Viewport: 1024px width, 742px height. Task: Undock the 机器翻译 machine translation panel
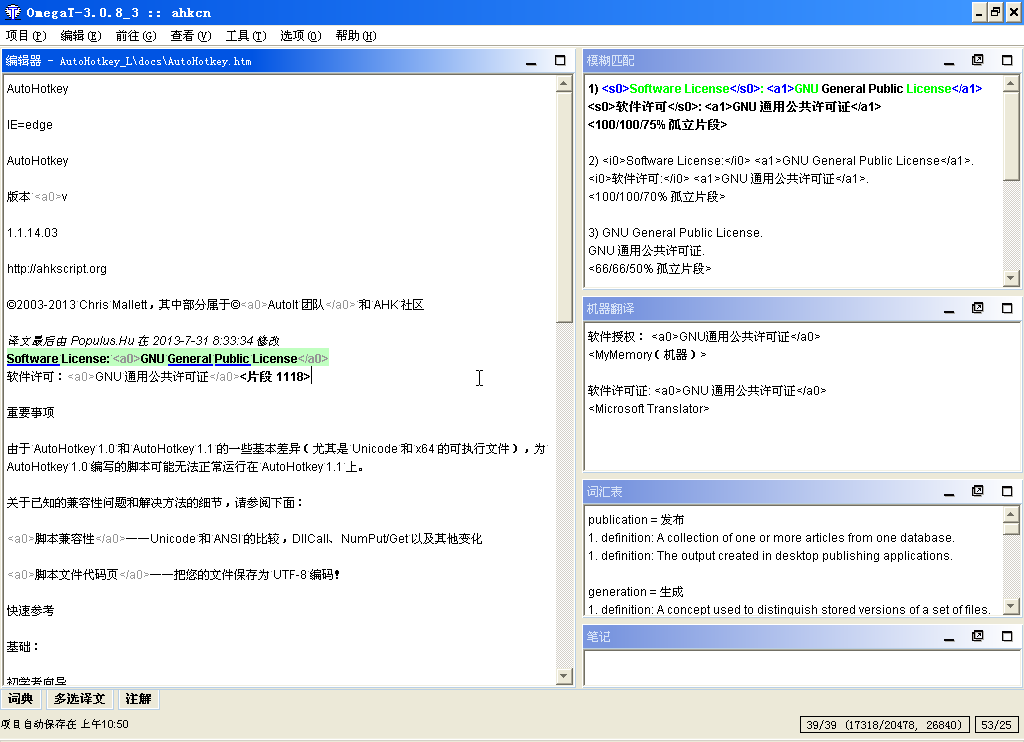[978, 308]
